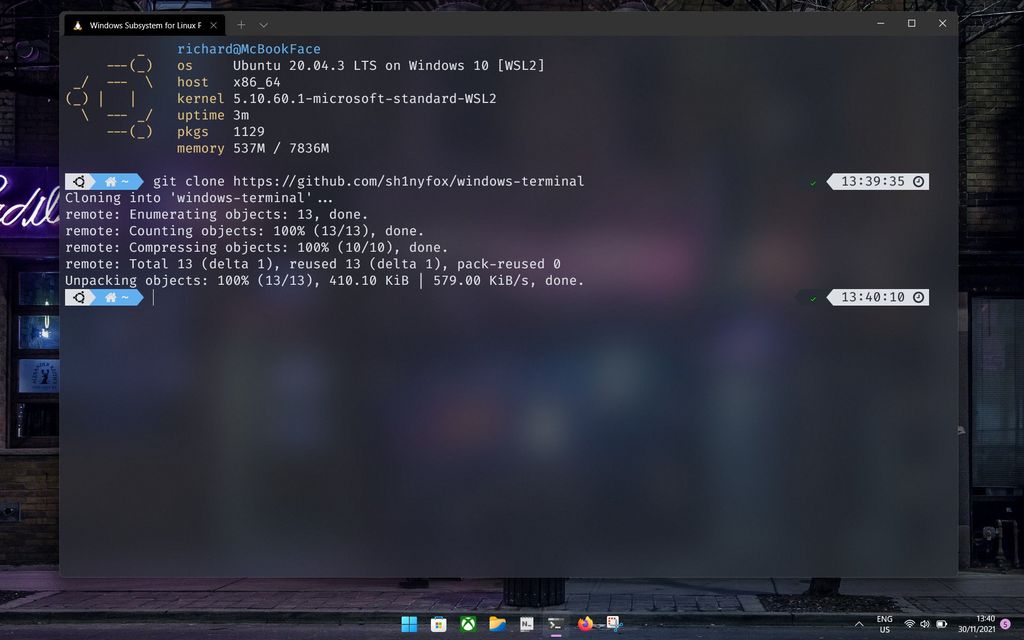Click the green checkmark next to the timestamp
Image resolution: width=1024 pixels, height=640 pixels.
812,181
